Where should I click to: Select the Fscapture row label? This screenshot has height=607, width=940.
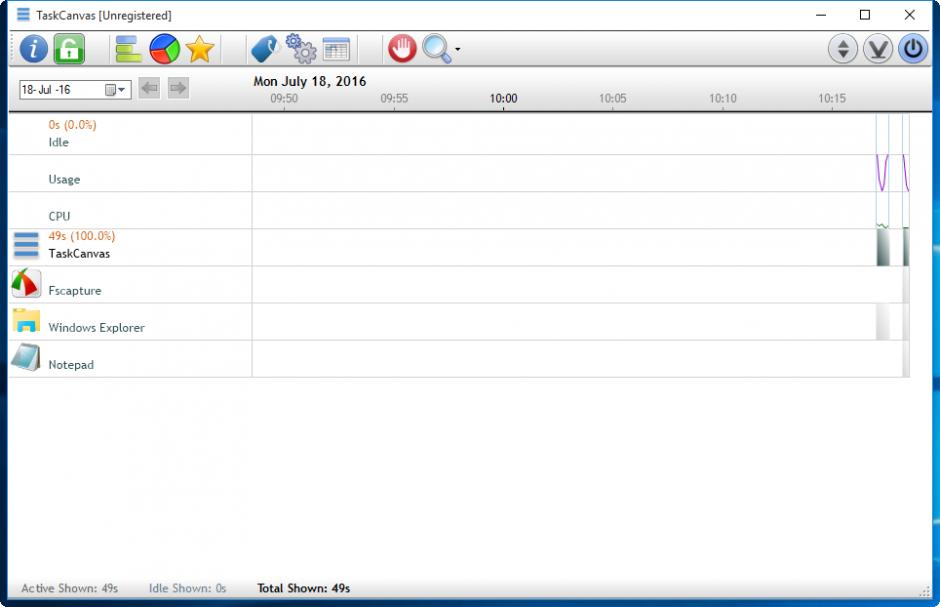click(x=75, y=291)
